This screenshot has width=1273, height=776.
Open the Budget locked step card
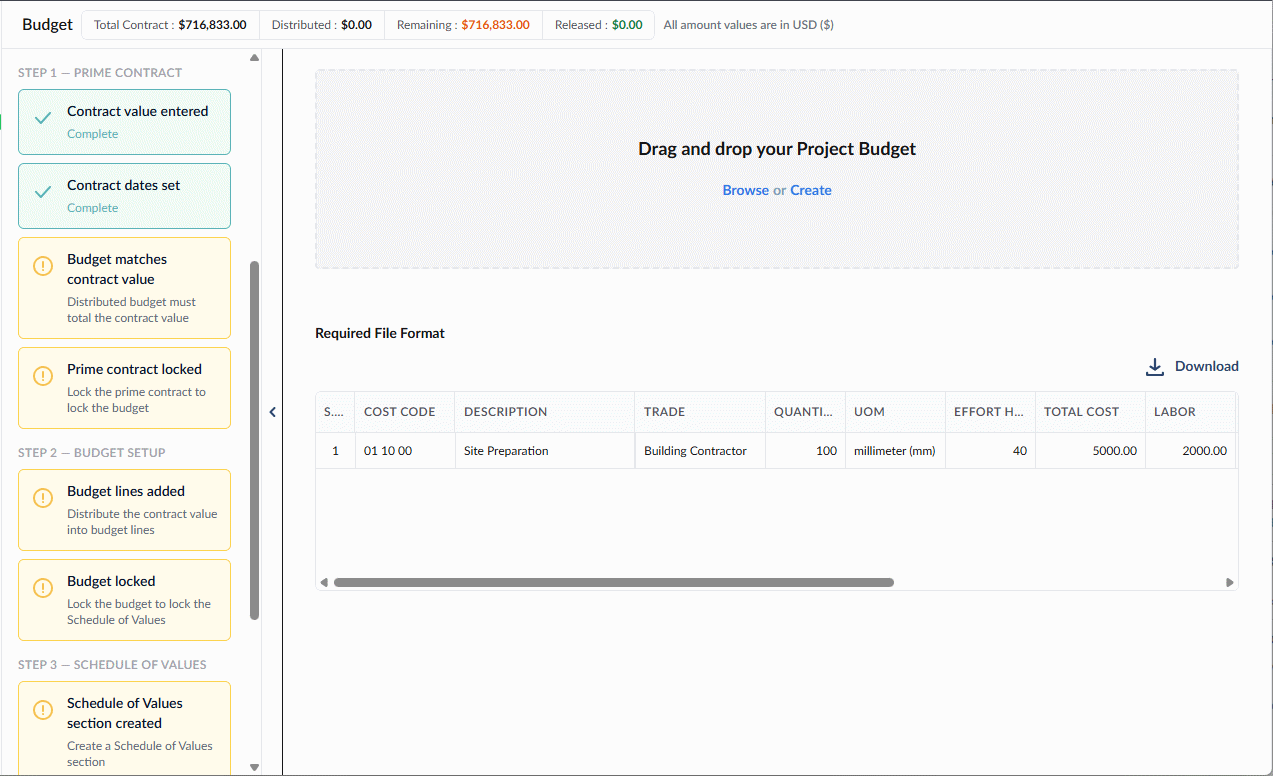[x=124, y=600]
